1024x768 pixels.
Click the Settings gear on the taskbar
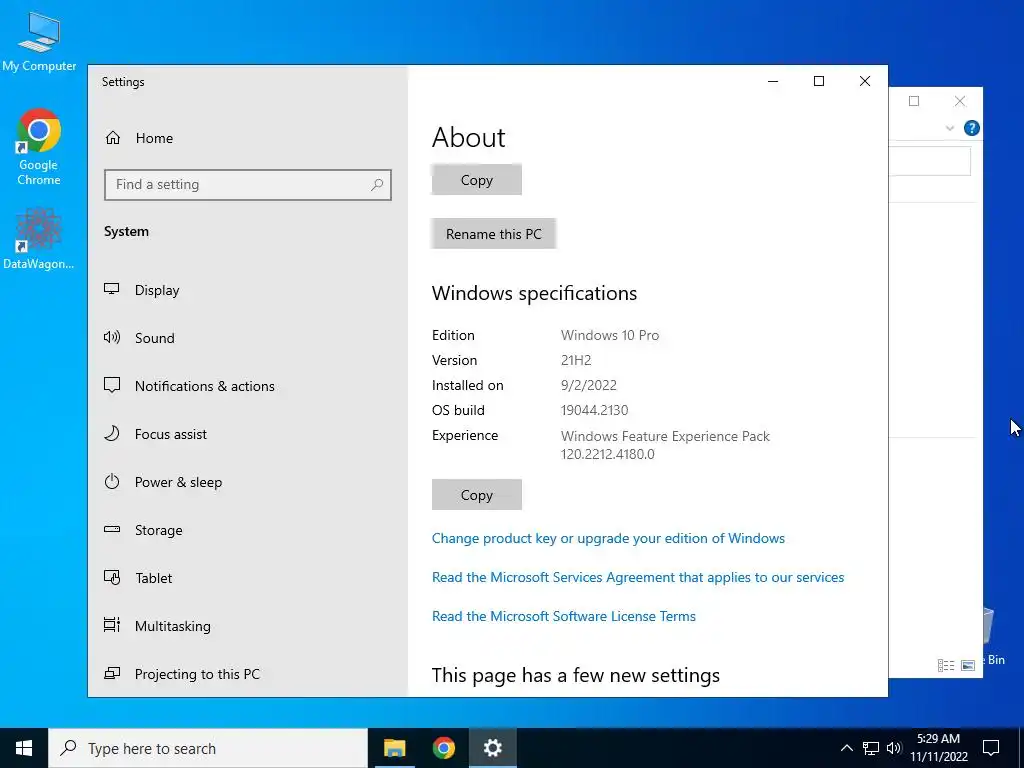tap(492, 748)
